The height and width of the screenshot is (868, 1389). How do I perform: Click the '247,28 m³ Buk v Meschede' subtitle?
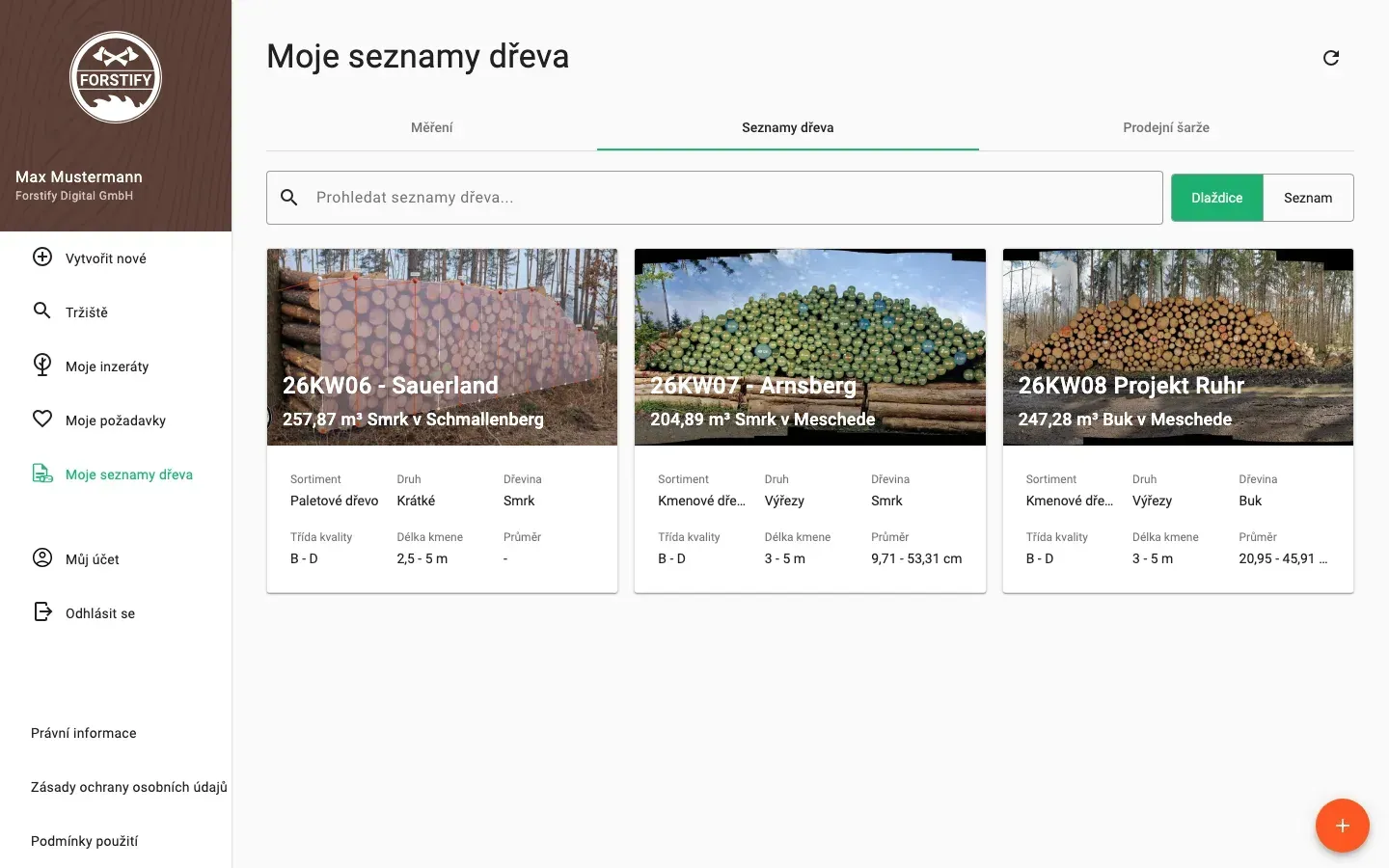(1125, 420)
